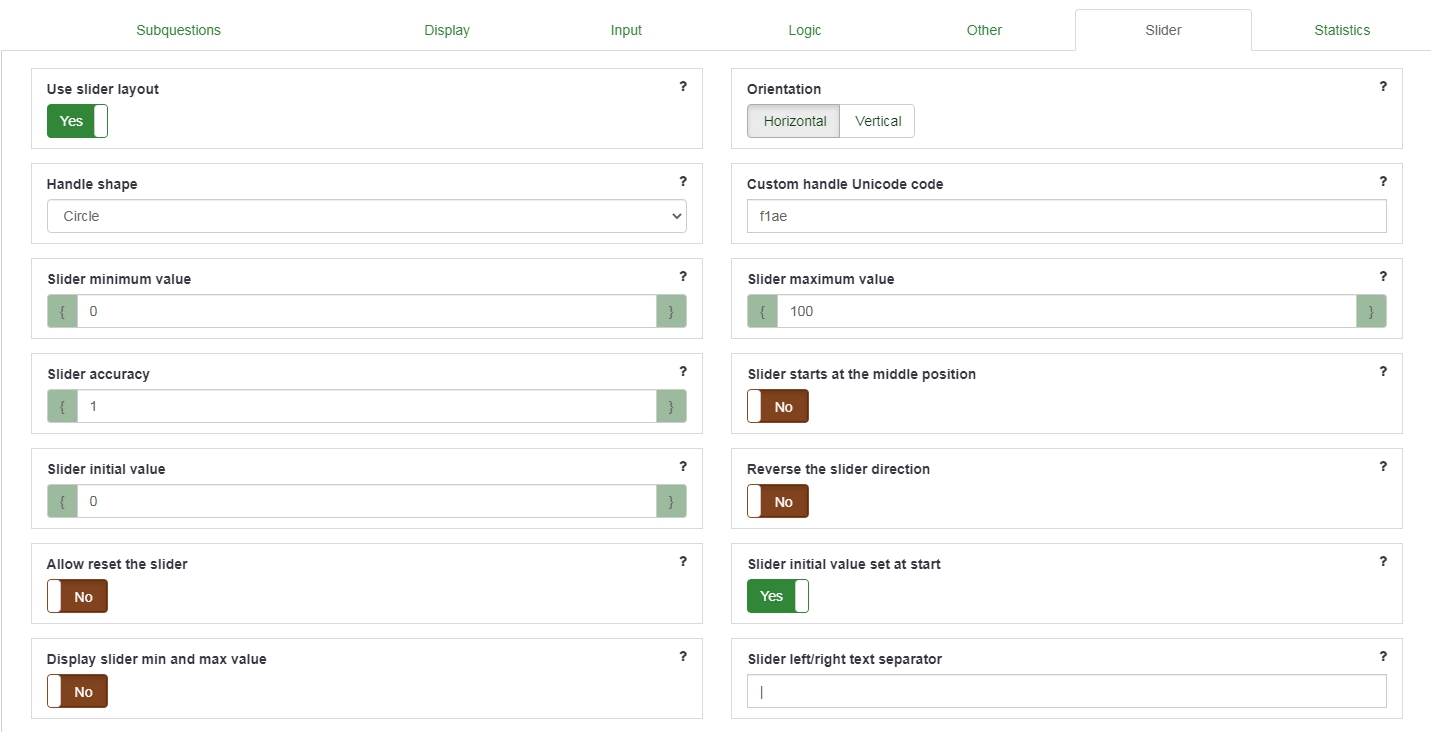Screen dimensions: 1431x732
Task: Disable the Use slider layout toggle
Action: point(77,121)
